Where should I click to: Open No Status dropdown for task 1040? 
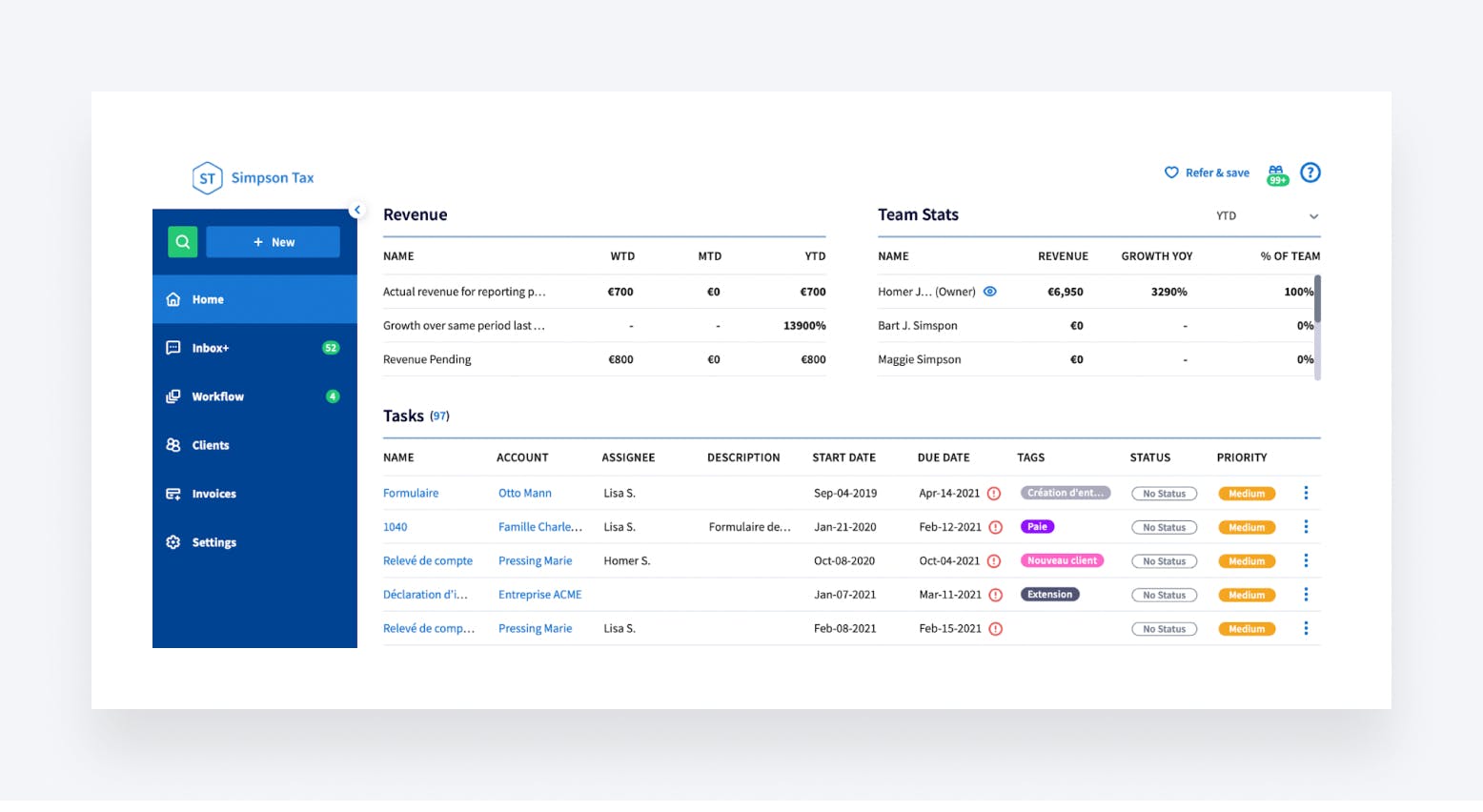coord(1164,528)
